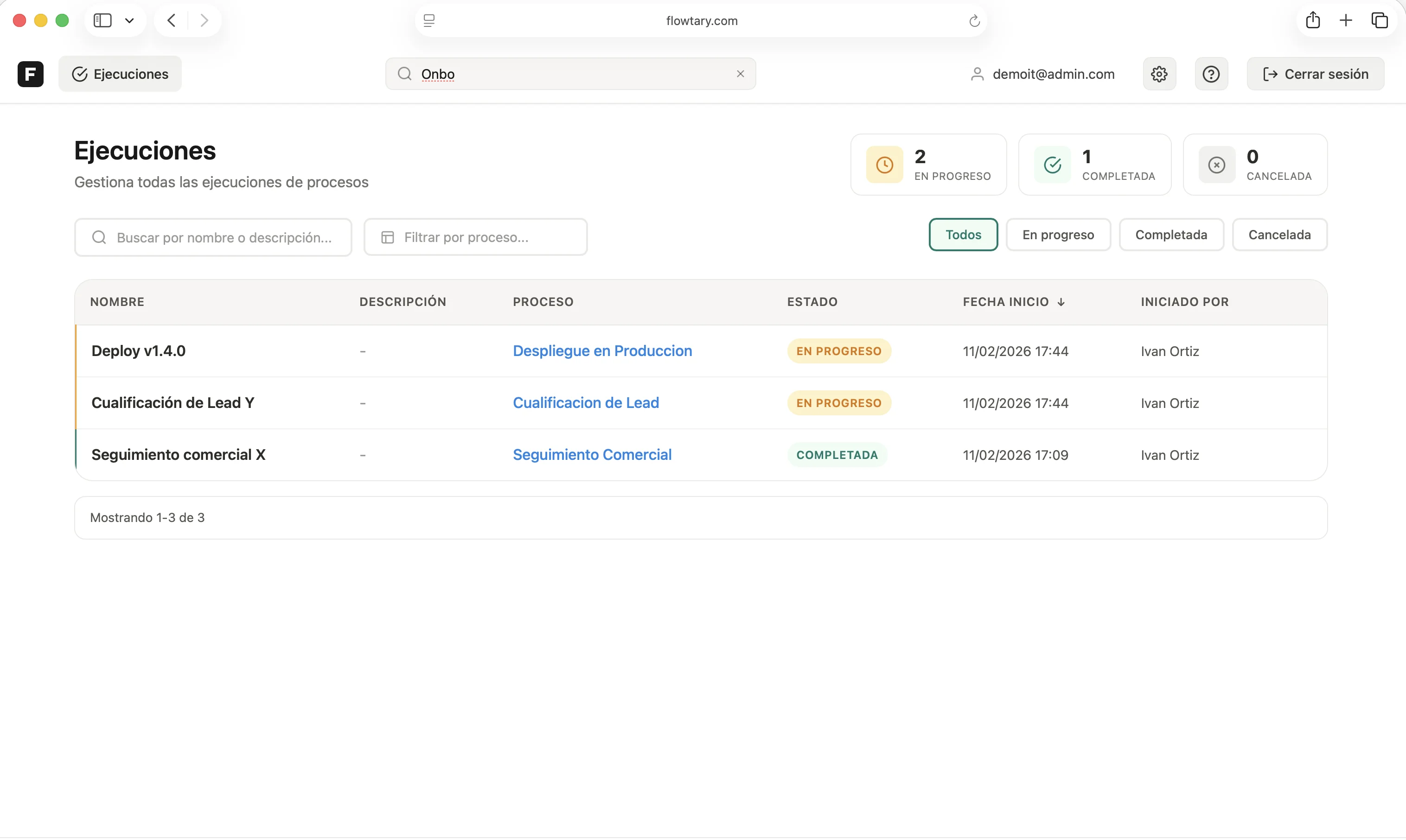
Task: Open the Ejecuciones navigation tab
Action: click(120, 74)
